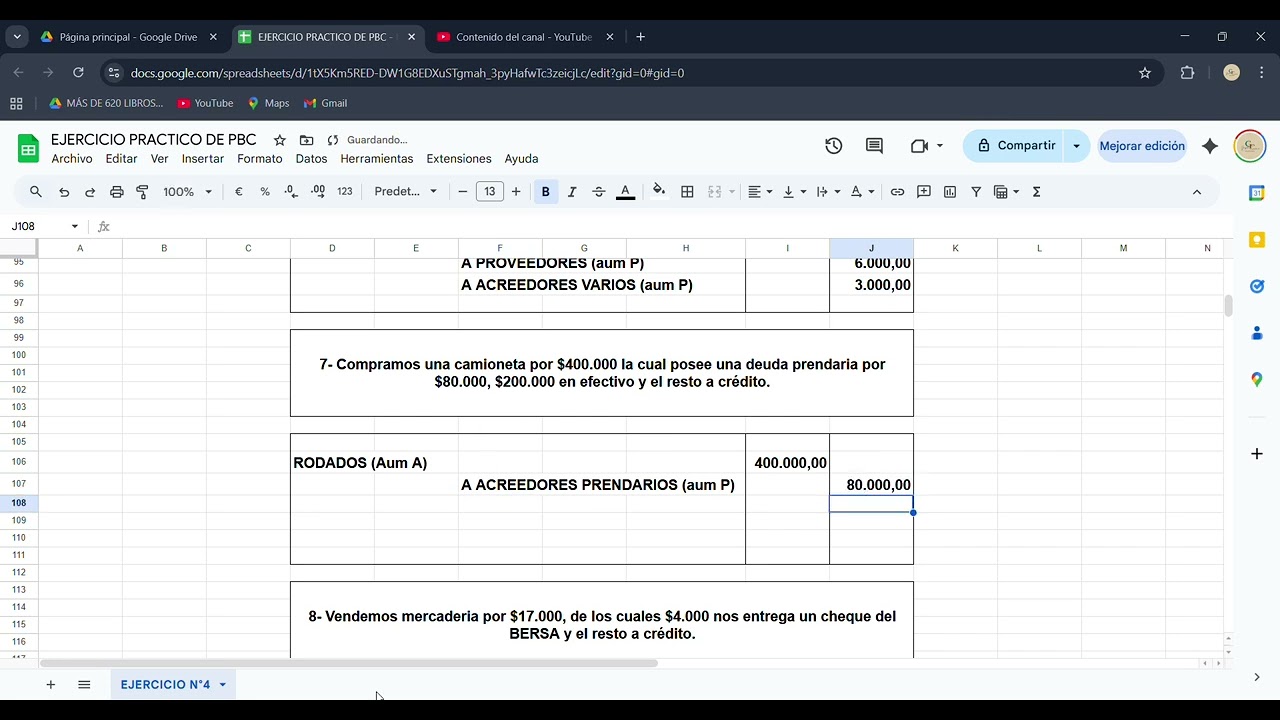Open EJERCICIO N°4 sheet tab menu arrow
The width and height of the screenshot is (1280, 720).
point(222,685)
